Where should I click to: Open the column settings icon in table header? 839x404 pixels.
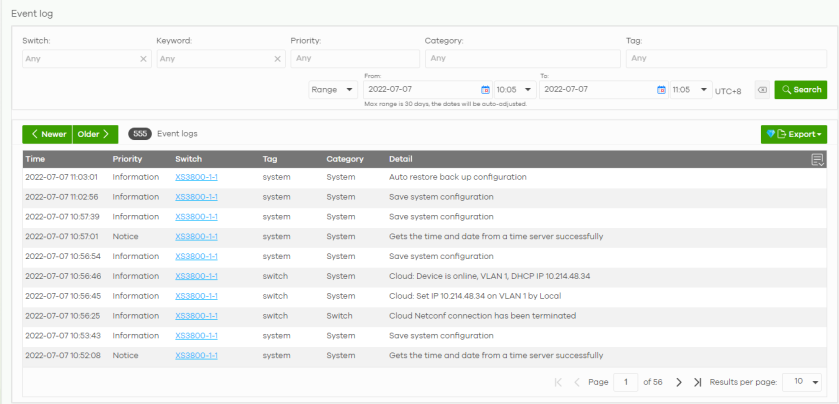coord(817,159)
